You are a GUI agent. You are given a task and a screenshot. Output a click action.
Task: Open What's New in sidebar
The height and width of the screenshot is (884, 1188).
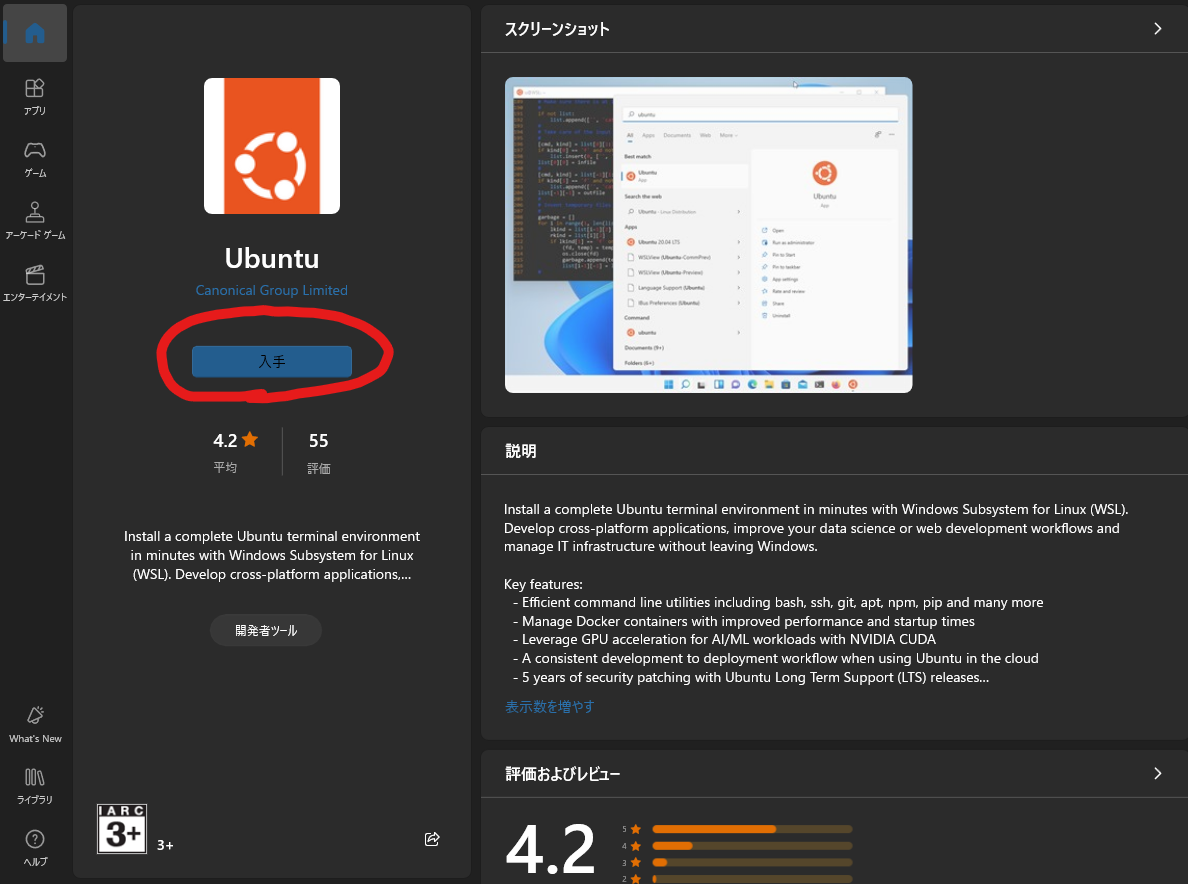click(35, 725)
